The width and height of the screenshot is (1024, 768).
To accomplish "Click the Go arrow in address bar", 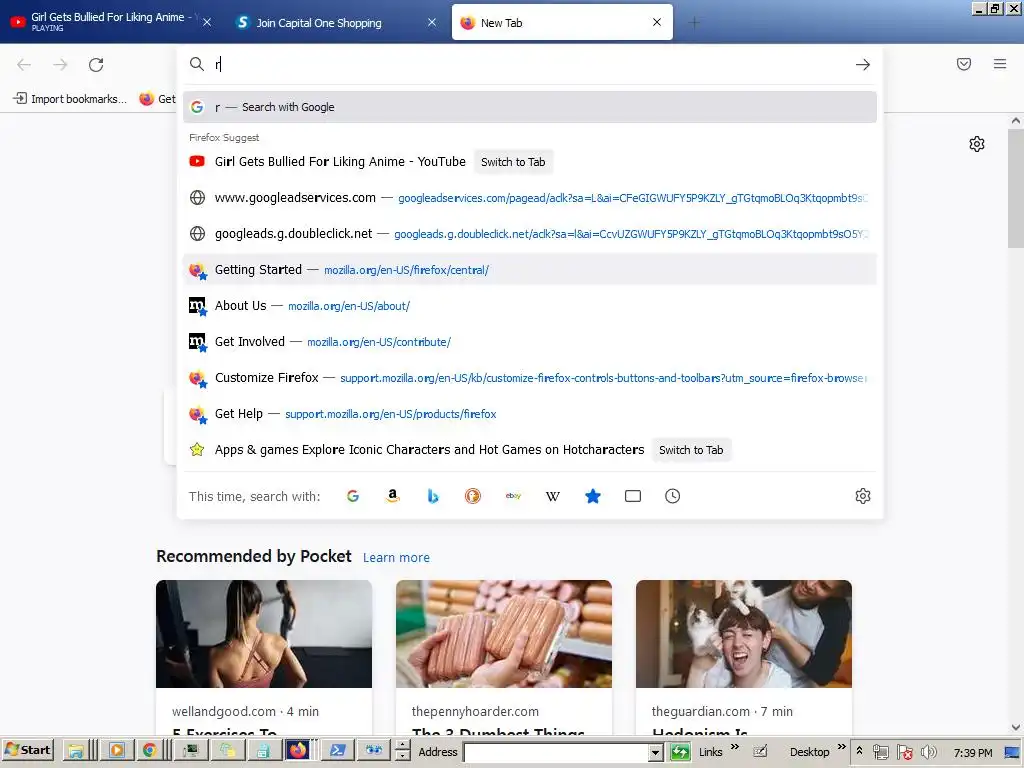I will click(x=863, y=65).
